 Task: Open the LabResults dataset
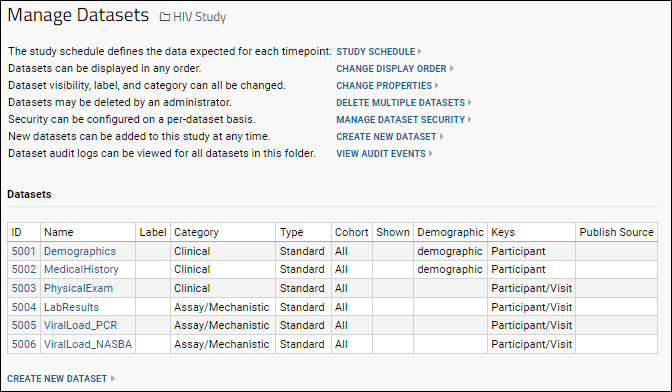click(71, 307)
